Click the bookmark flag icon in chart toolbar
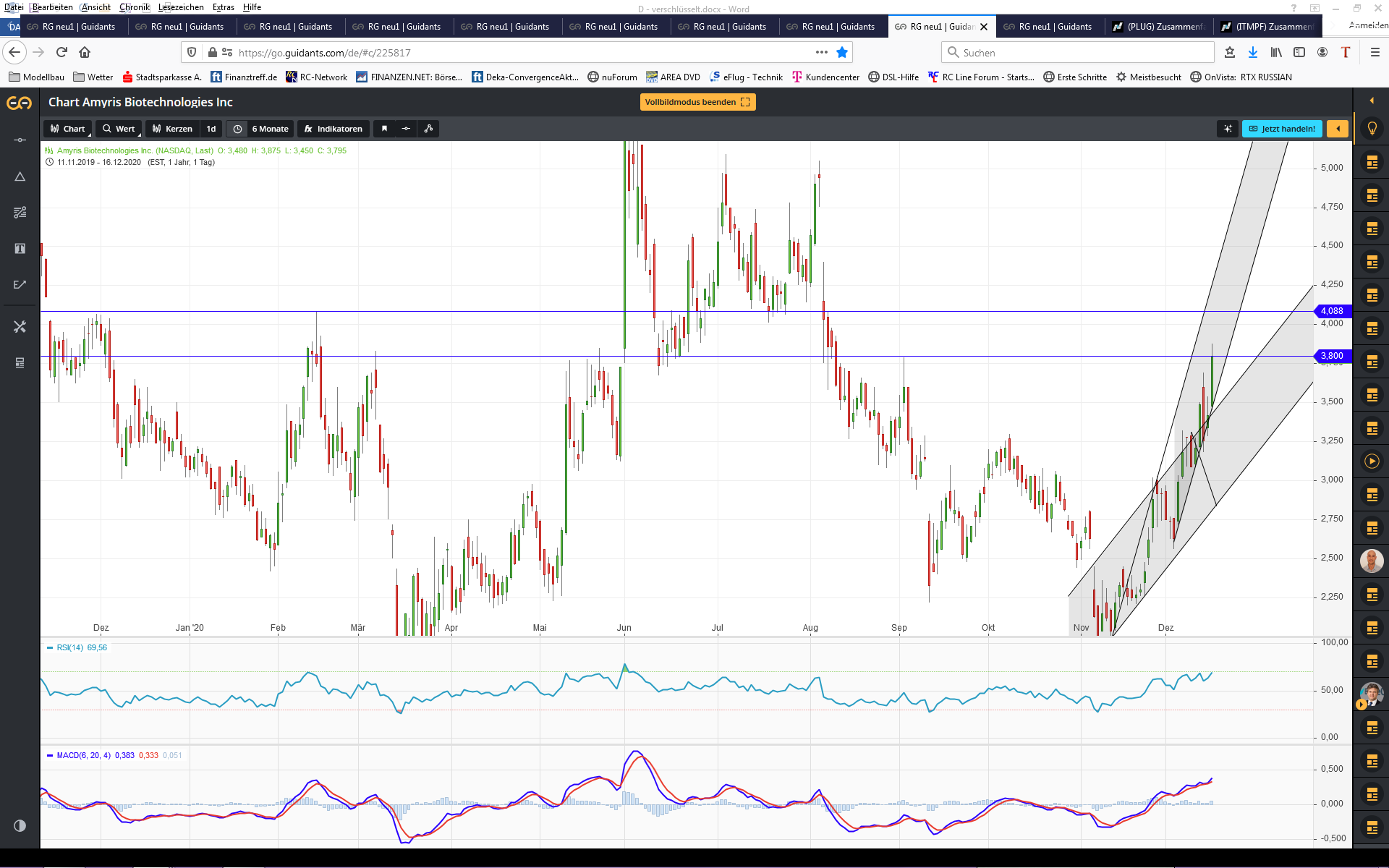The height and width of the screenshot is (868, 1389). click(384, 129)
